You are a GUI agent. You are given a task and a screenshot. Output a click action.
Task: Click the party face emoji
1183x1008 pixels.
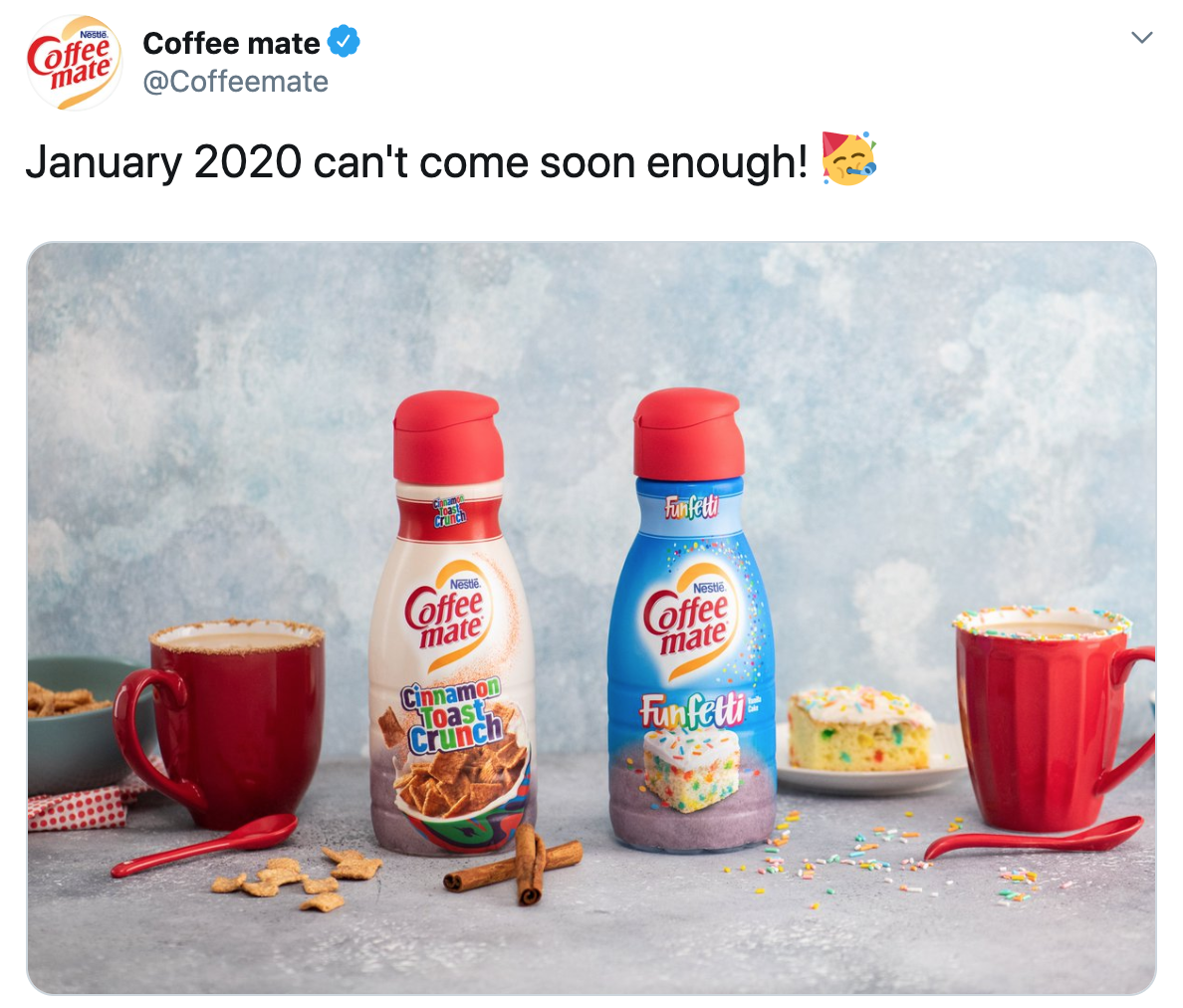click(x=848, y=158)
